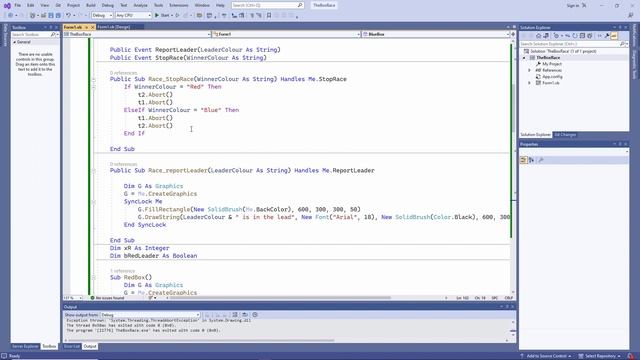Click the split editor icon beside BlueBox dropdown

[513, 34]
